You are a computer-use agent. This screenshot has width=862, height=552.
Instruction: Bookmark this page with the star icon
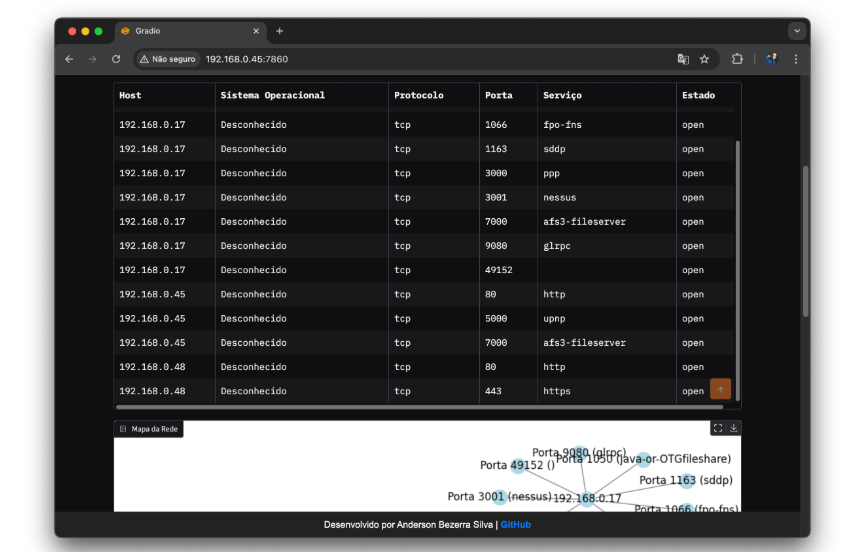pyautogui.click(x=704, y=59)
